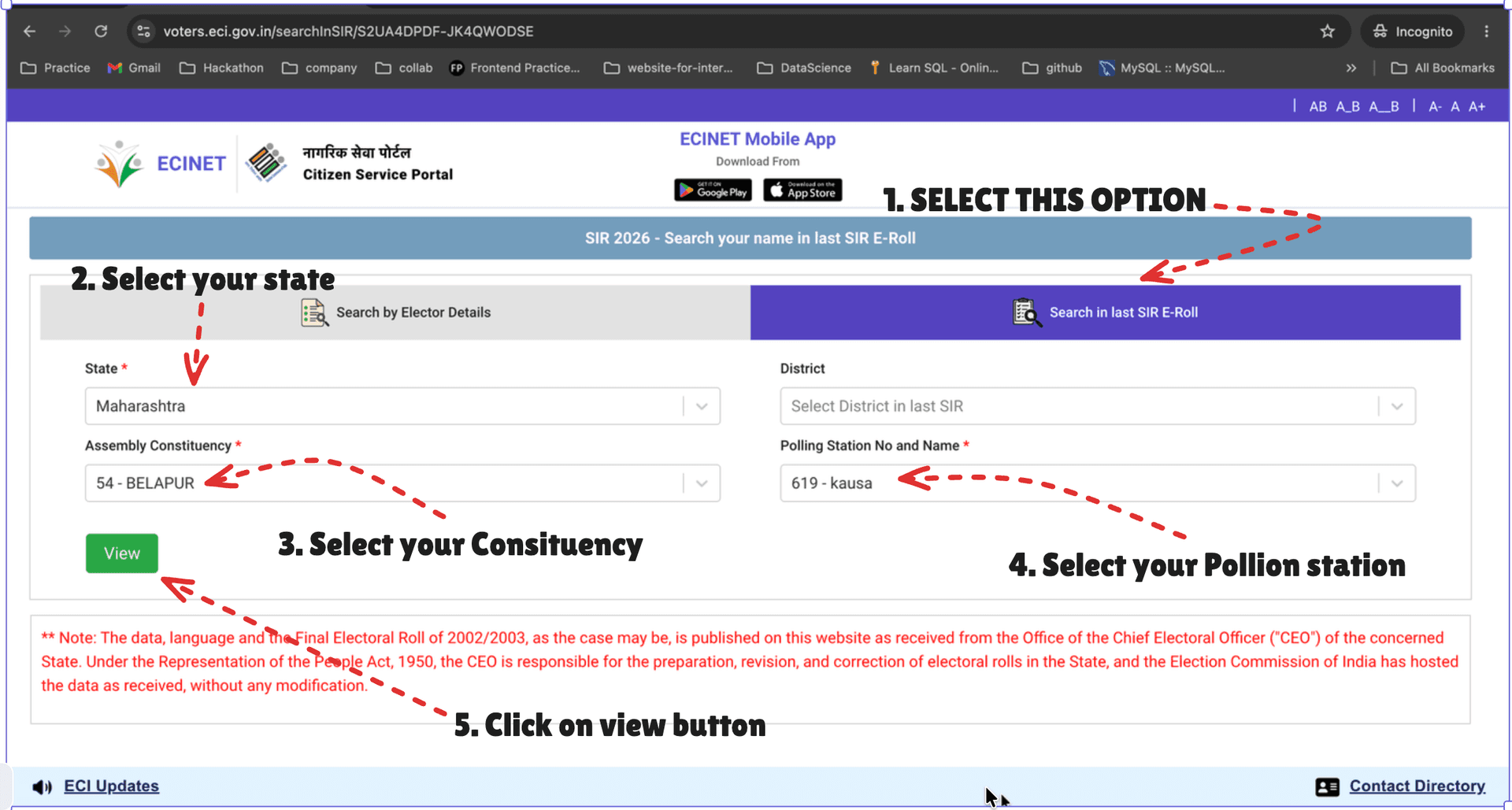Show more bookmarks via double chevron
Viewport: 1512px width, 810px height.
[1351, 68]
